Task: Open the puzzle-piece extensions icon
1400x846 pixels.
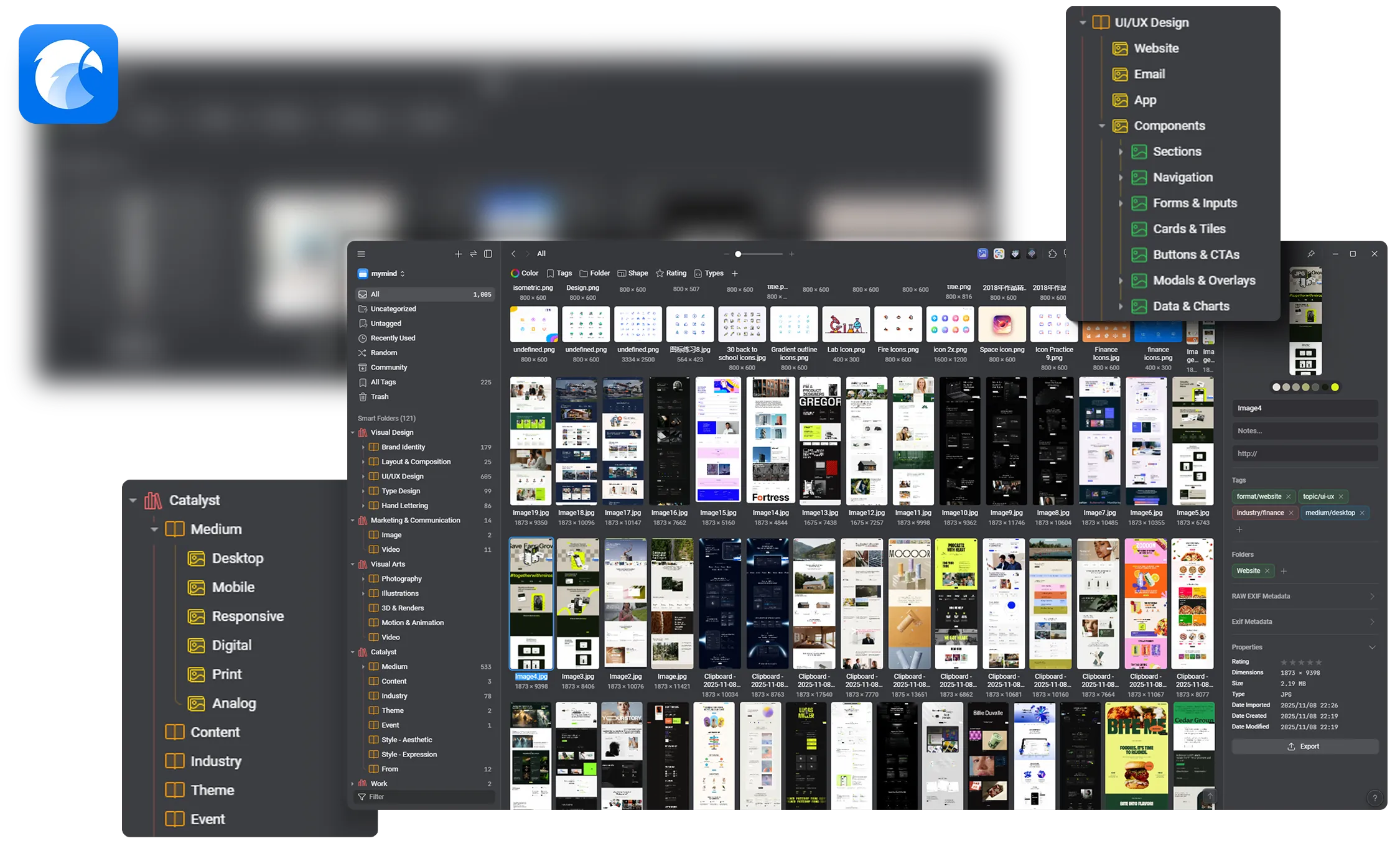Action: pyautogui.click(x=1052, y=253)
